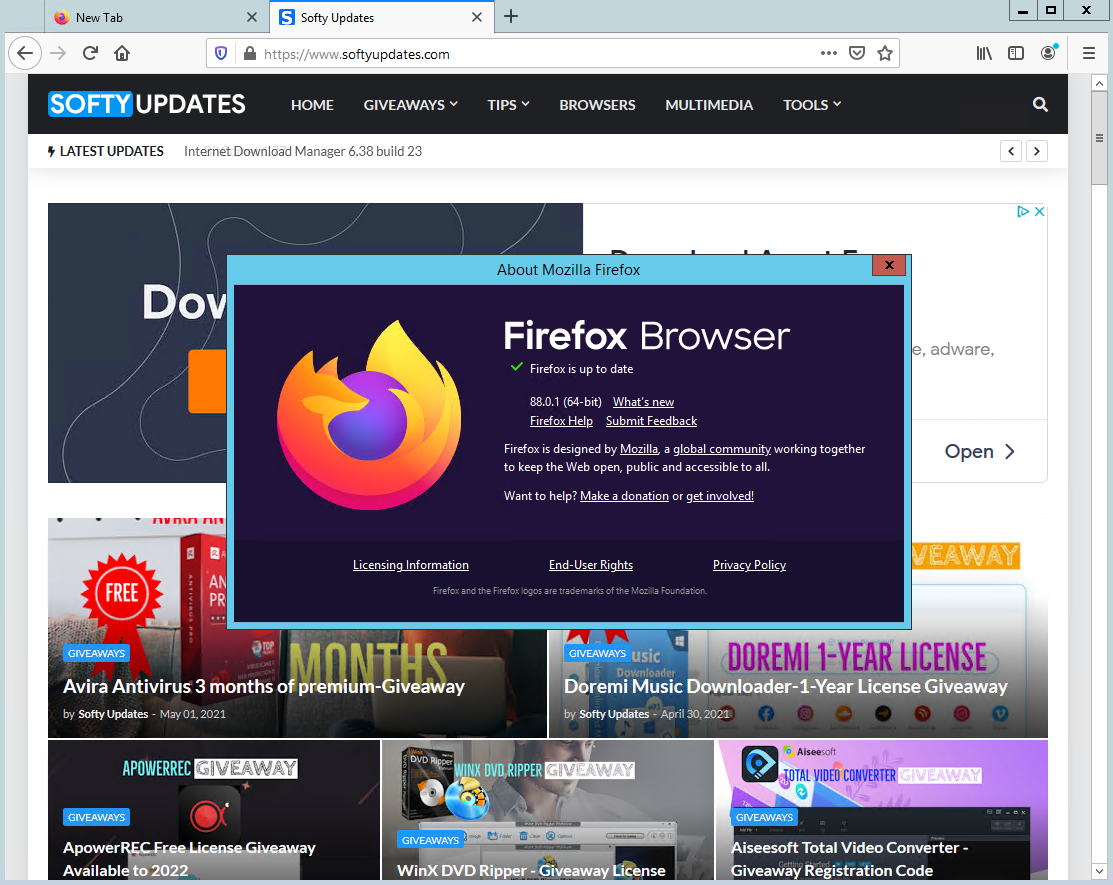This screenshot has height=885, width=1113.
Task: Open WinX DVD Ripper giveaway article
Action: click(x=531, y=870)
